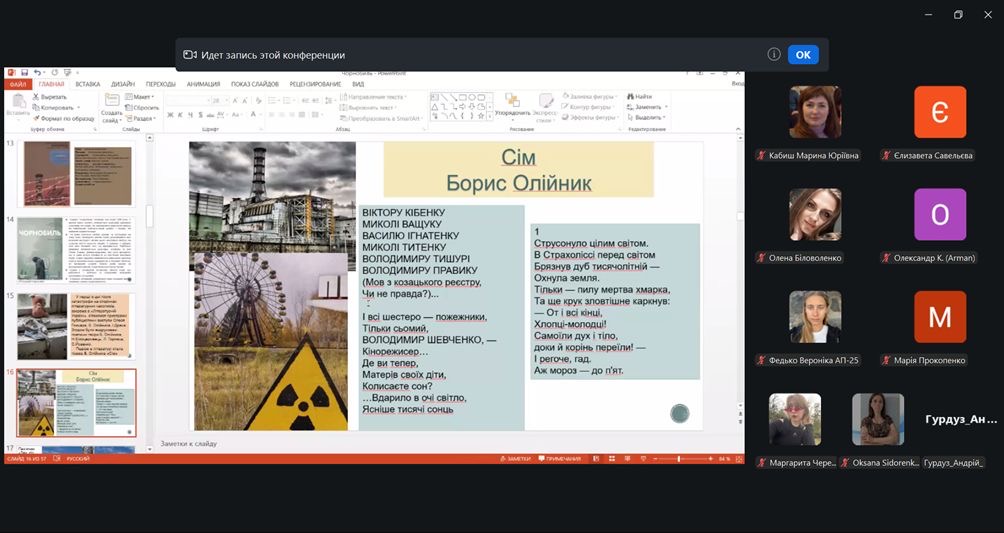Click the Вырезать (cut) scissors icon
Screen dimensions: 1004x533
(x=37, y=97)
